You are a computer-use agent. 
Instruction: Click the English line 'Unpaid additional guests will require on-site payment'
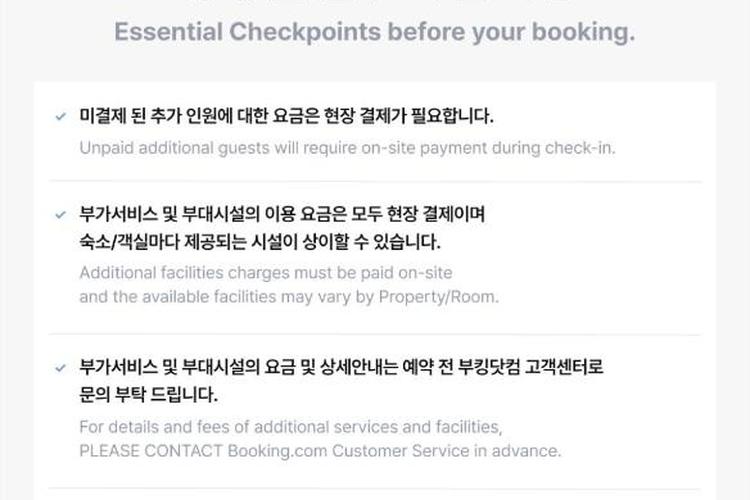tap(347, 148)
